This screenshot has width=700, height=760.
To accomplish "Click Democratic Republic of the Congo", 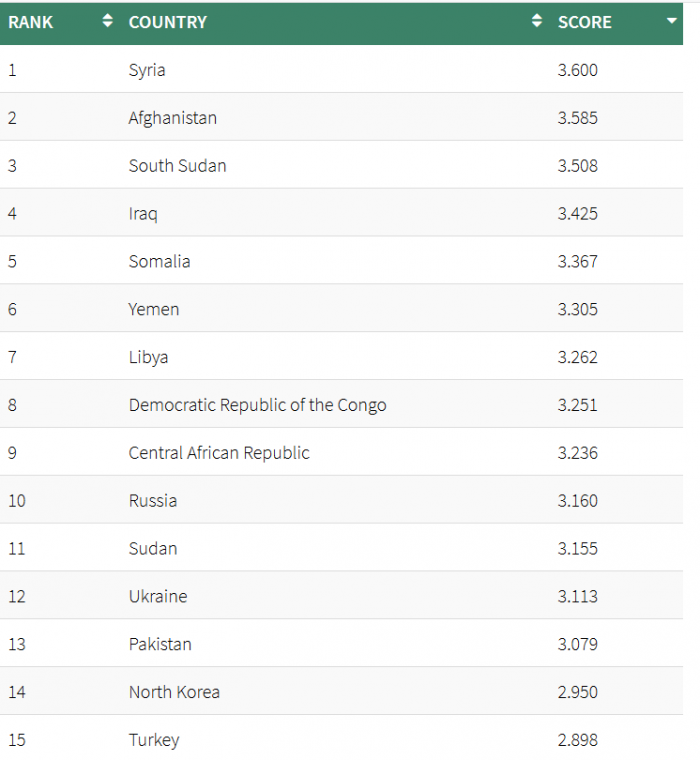I will point(257,405).
